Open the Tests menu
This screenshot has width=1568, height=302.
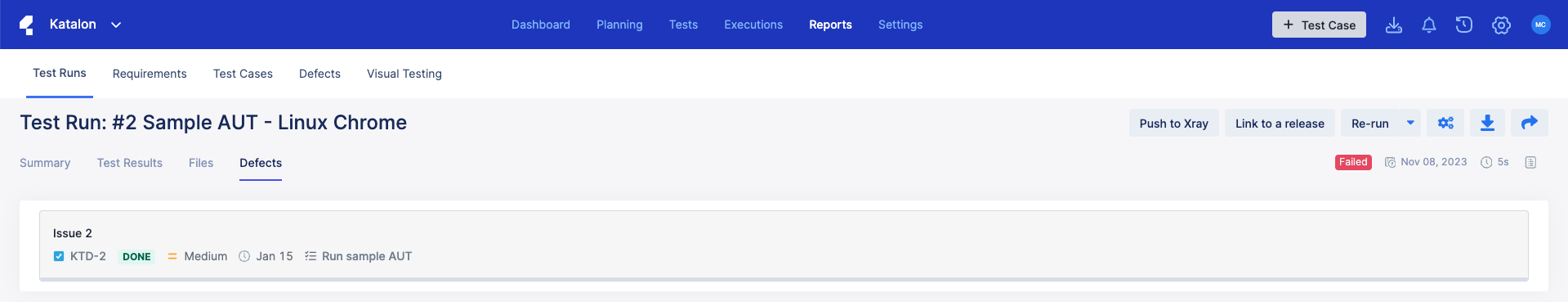[683, 25]
